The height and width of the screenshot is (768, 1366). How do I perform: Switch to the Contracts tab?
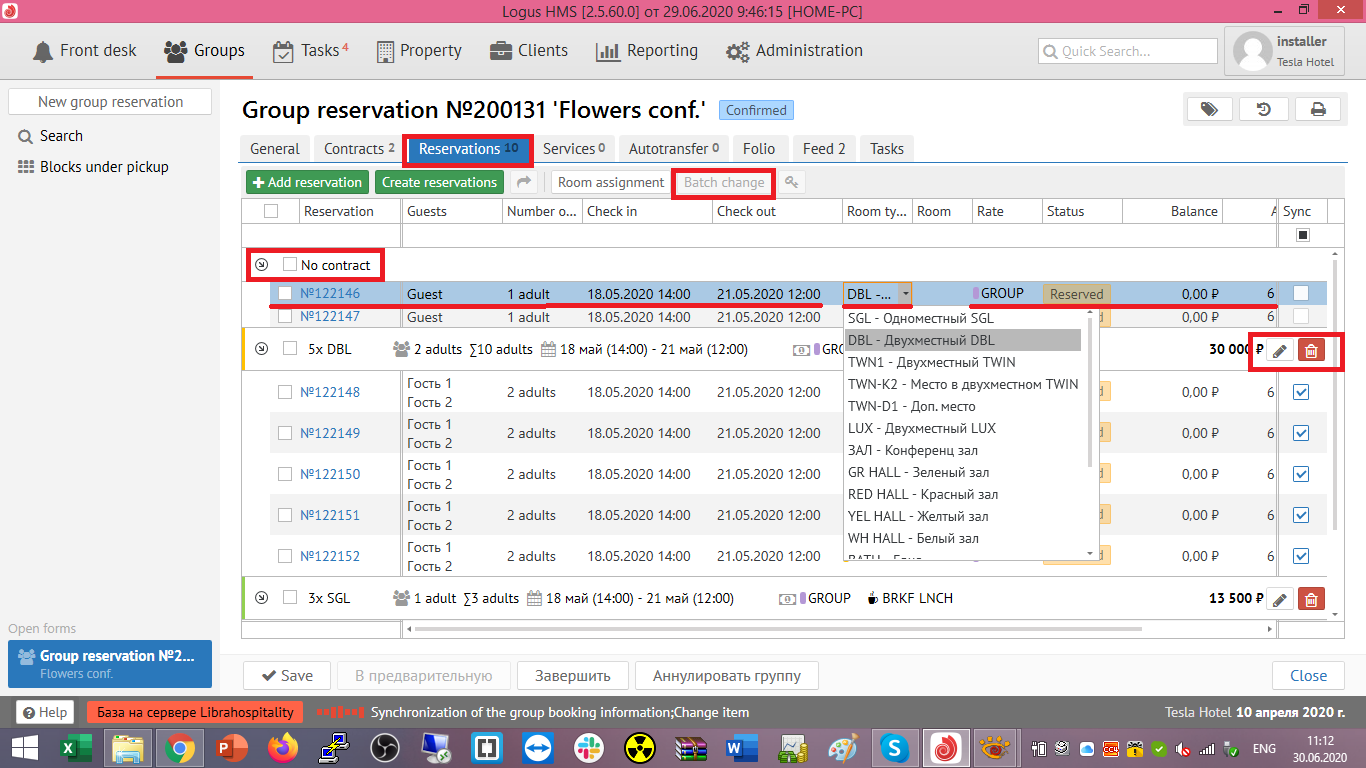(358, 149)
